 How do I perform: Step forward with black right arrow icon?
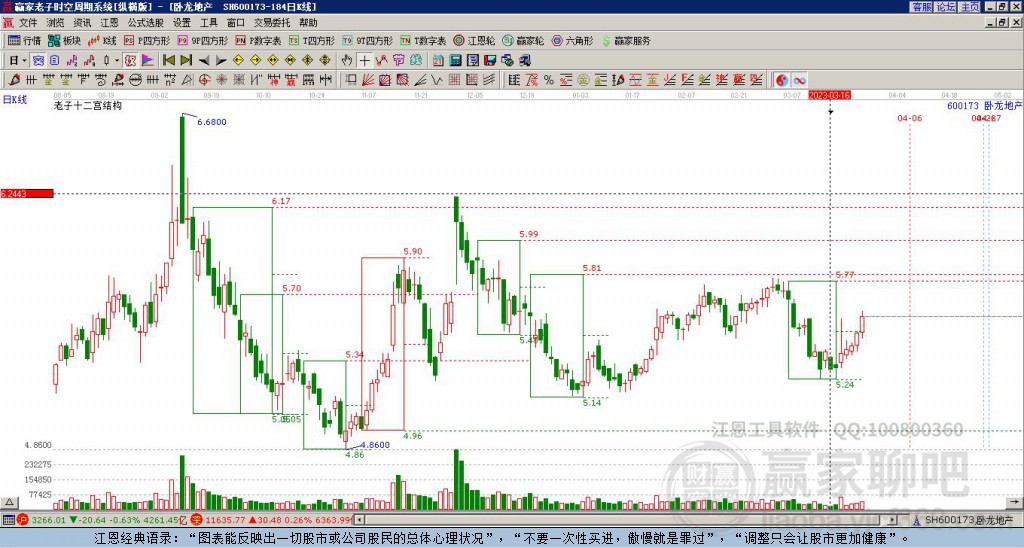(x=221, y=60)
